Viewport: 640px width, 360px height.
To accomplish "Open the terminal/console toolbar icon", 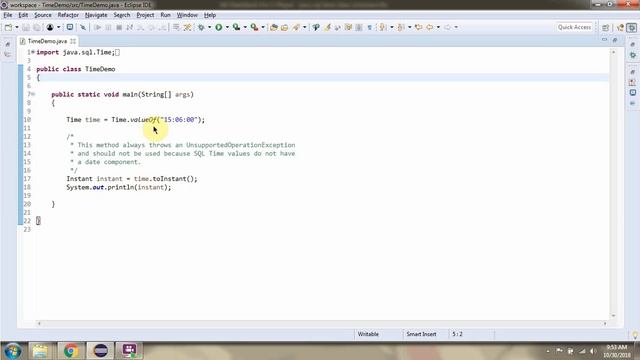I will (70, 27).
